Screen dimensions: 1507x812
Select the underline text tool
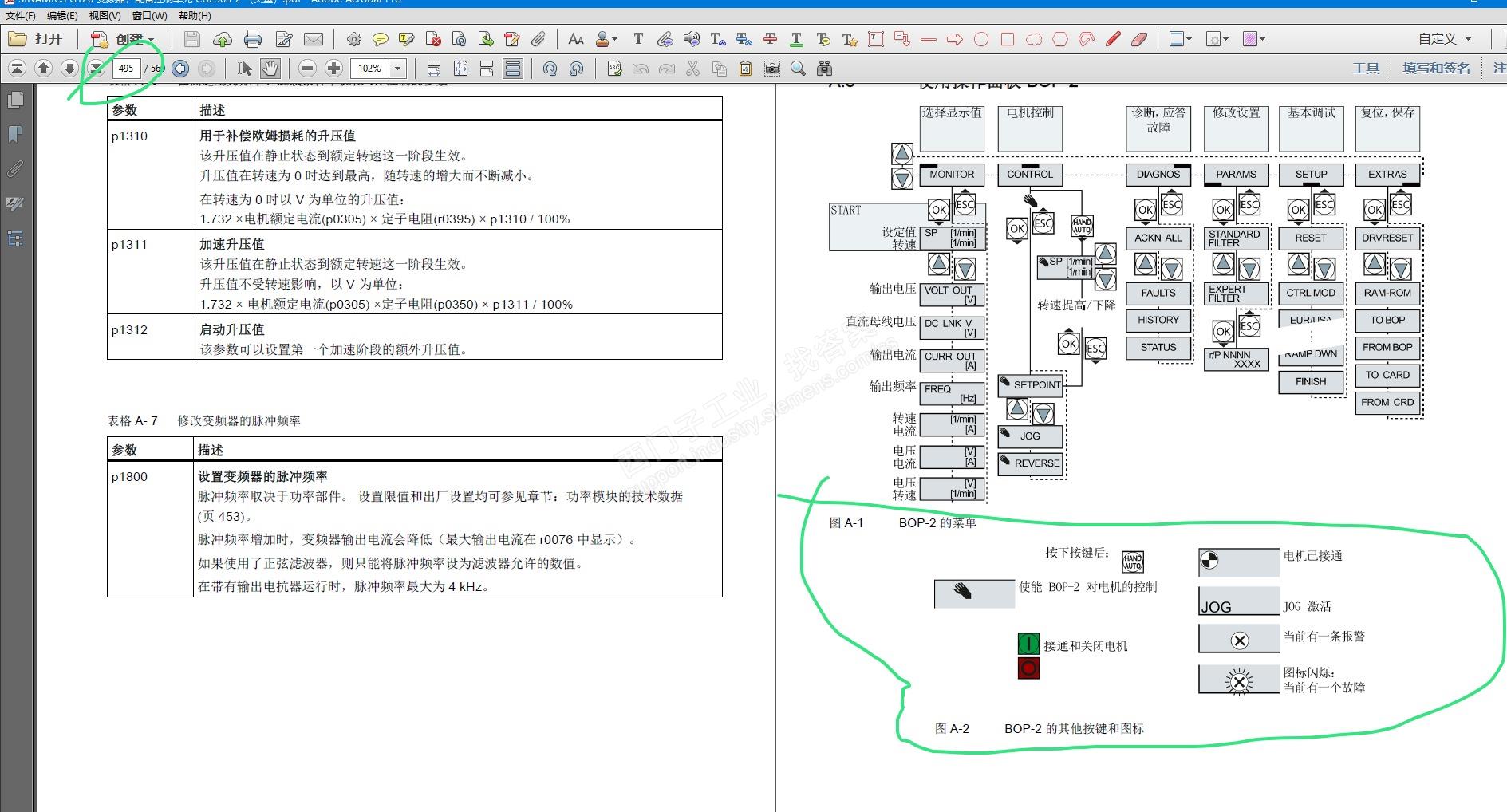pos(796,39)
